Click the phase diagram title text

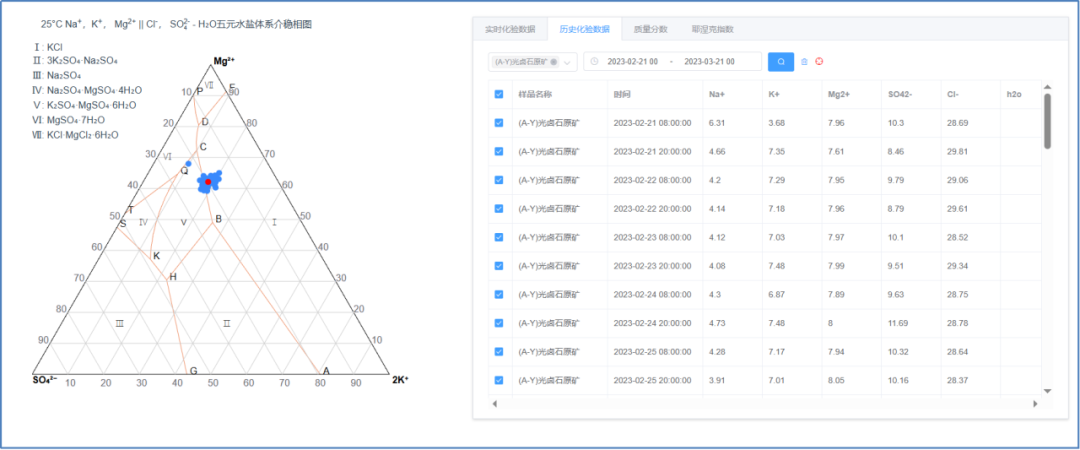click(x=176, y=24)
